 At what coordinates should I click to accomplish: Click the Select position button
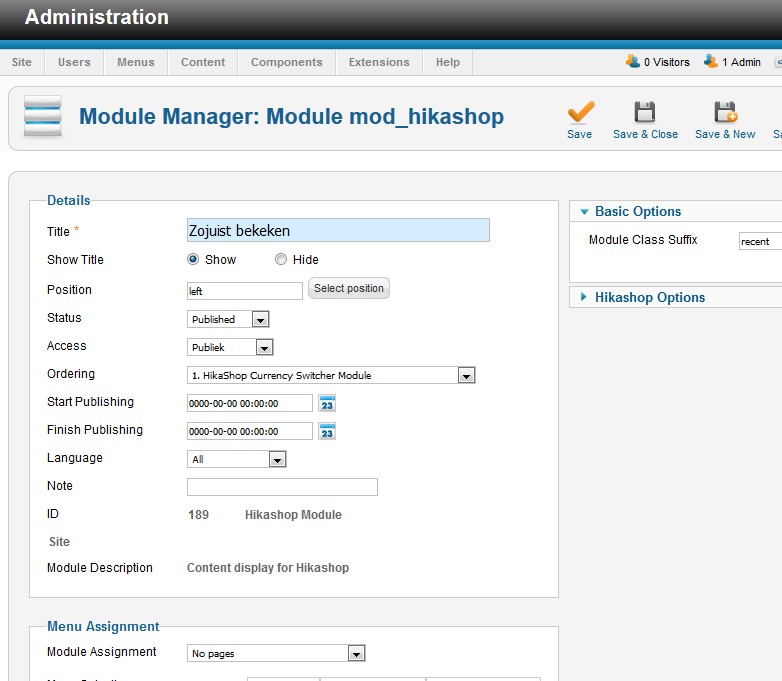click(348, 289)
